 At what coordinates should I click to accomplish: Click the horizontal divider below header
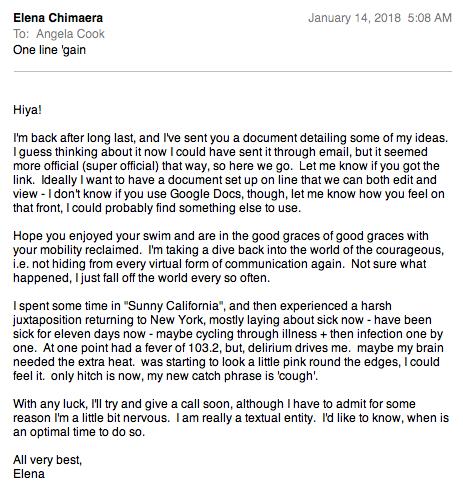click(x=233, y=71)
